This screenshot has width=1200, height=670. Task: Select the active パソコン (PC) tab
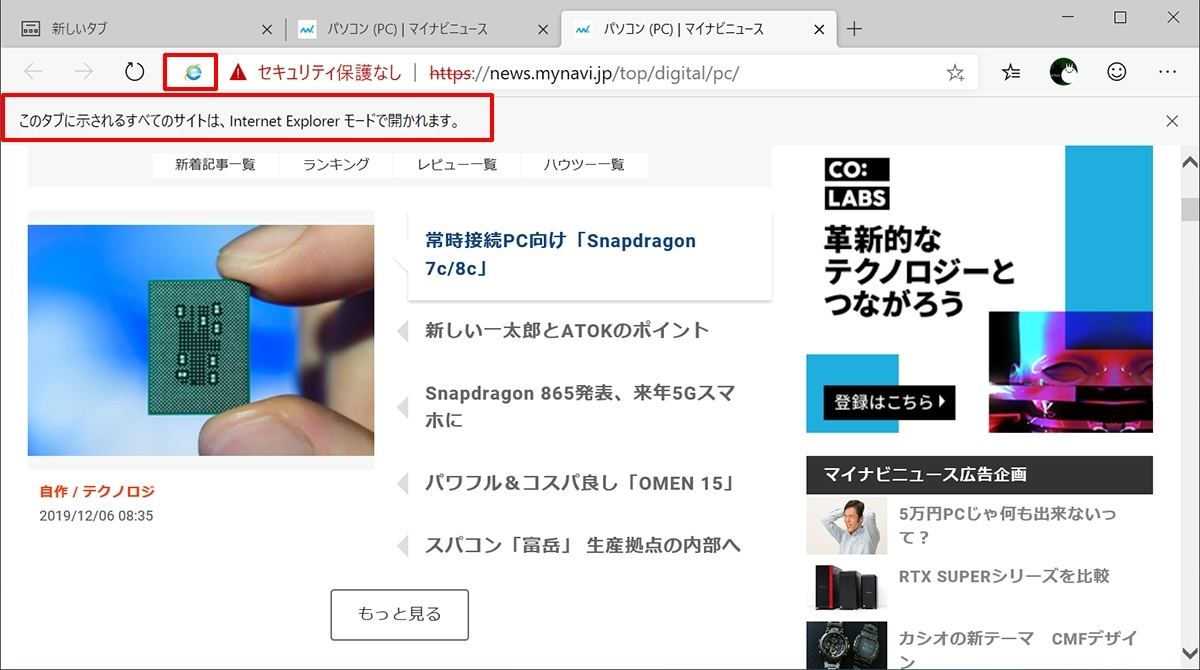coord(699,29)
